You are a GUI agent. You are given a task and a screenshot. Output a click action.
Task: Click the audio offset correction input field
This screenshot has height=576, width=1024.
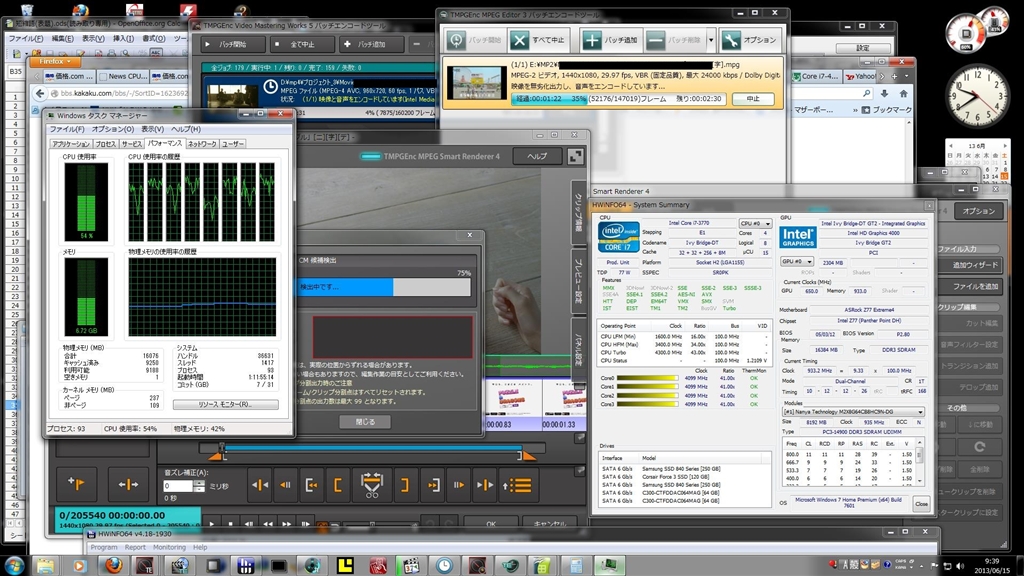point(179,486)
